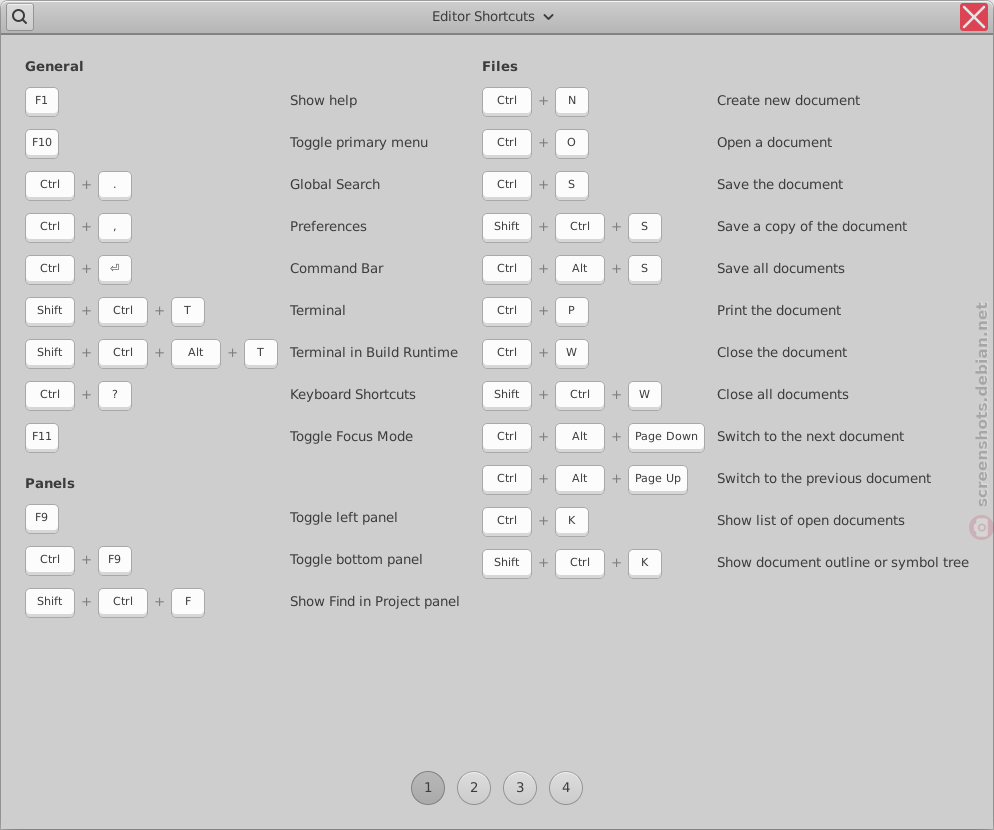Screen dimensions: 994x830
Task: Click the F9 key in Toggle left panel row
Action: click(x=42, y=518)
